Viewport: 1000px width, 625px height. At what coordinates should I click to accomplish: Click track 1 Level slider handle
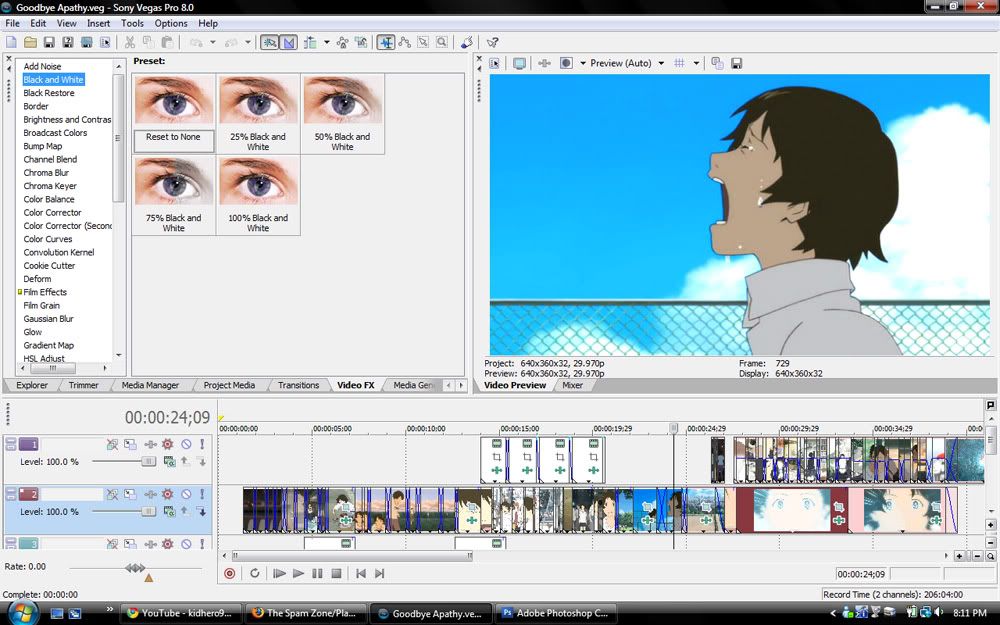(149, 461)
